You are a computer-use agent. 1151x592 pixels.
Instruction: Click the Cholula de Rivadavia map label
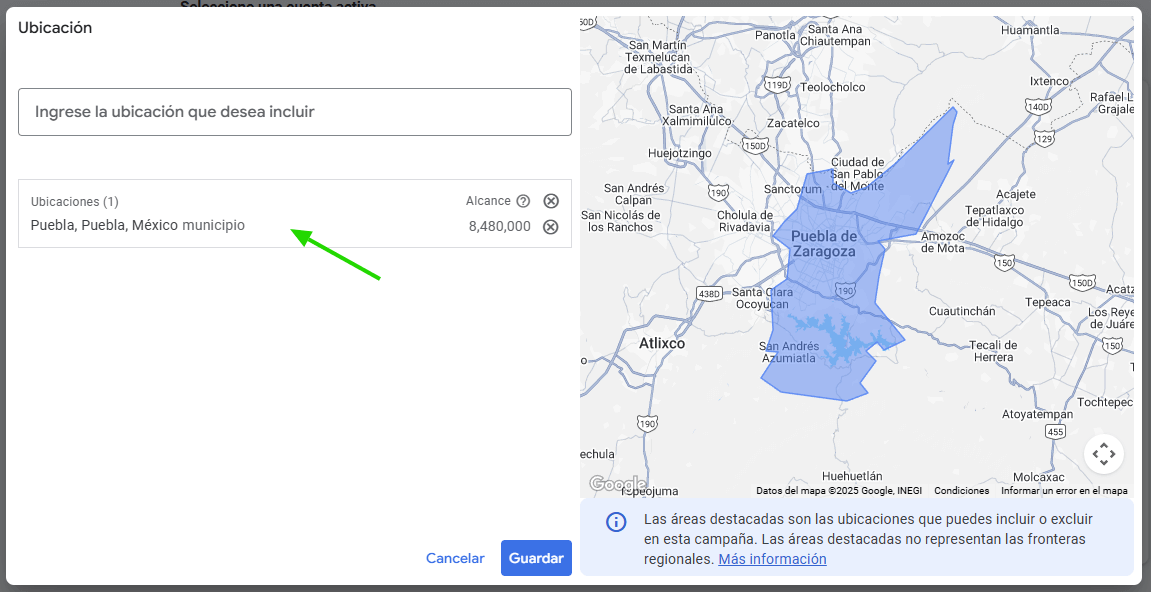point(743,221)
